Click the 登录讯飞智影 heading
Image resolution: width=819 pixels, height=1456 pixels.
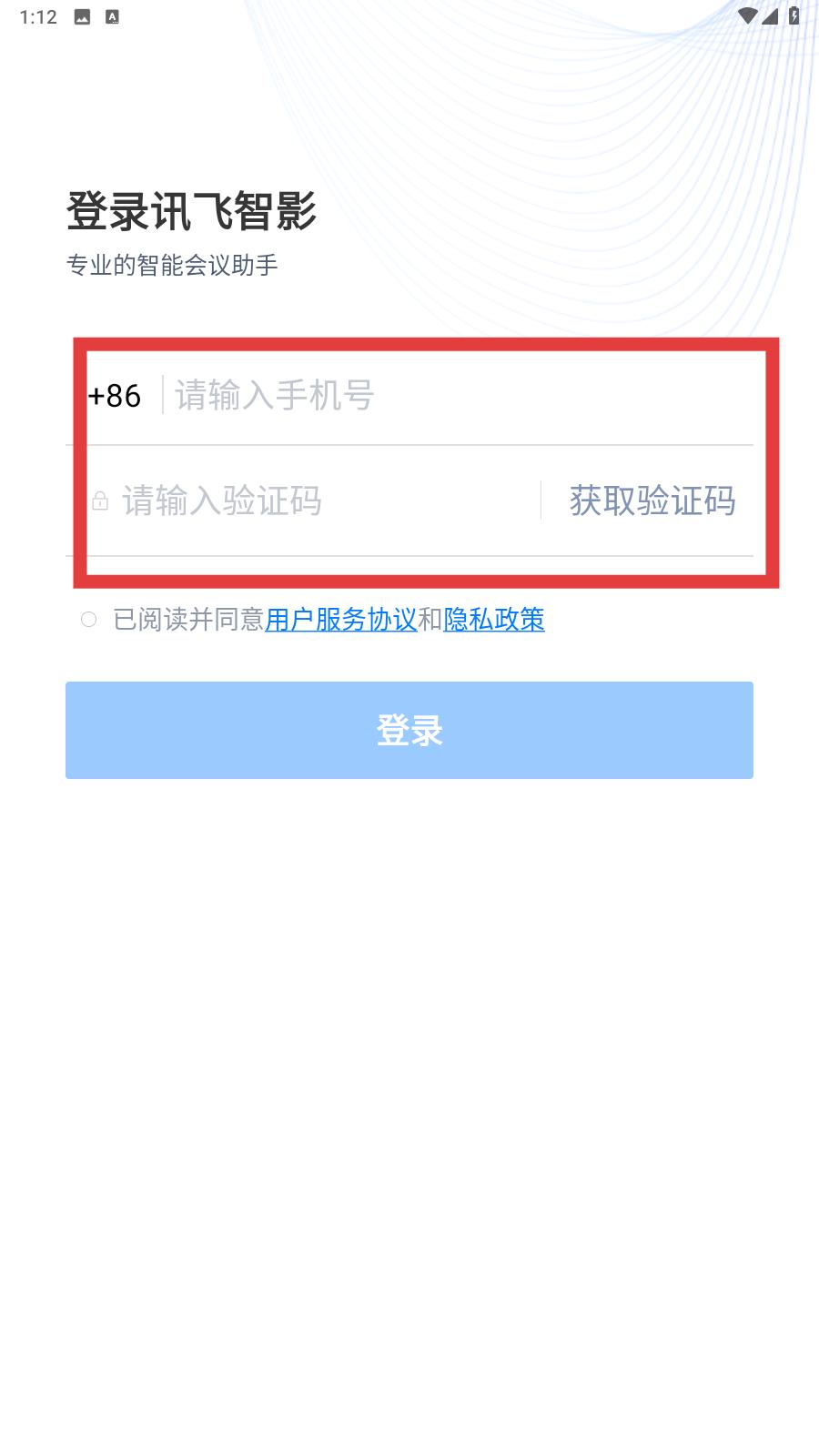pyautogui.click(x=191, y=211)
